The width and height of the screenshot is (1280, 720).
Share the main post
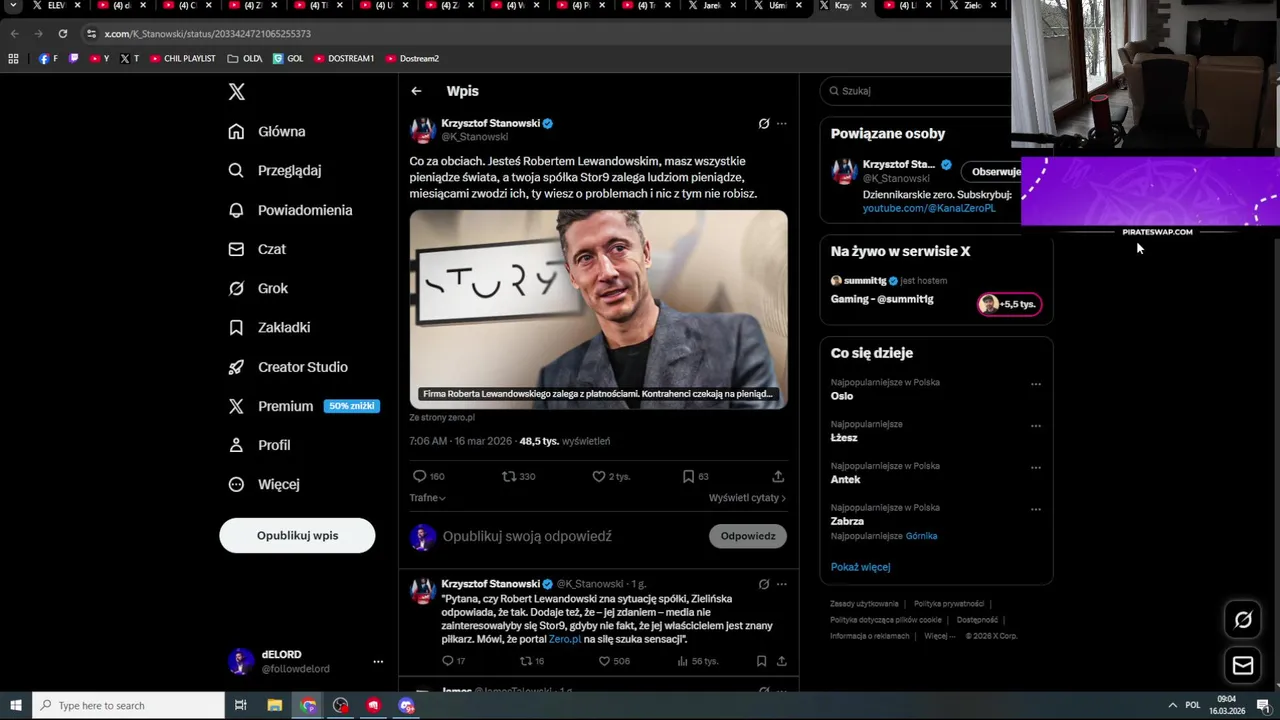click(778, 477)
